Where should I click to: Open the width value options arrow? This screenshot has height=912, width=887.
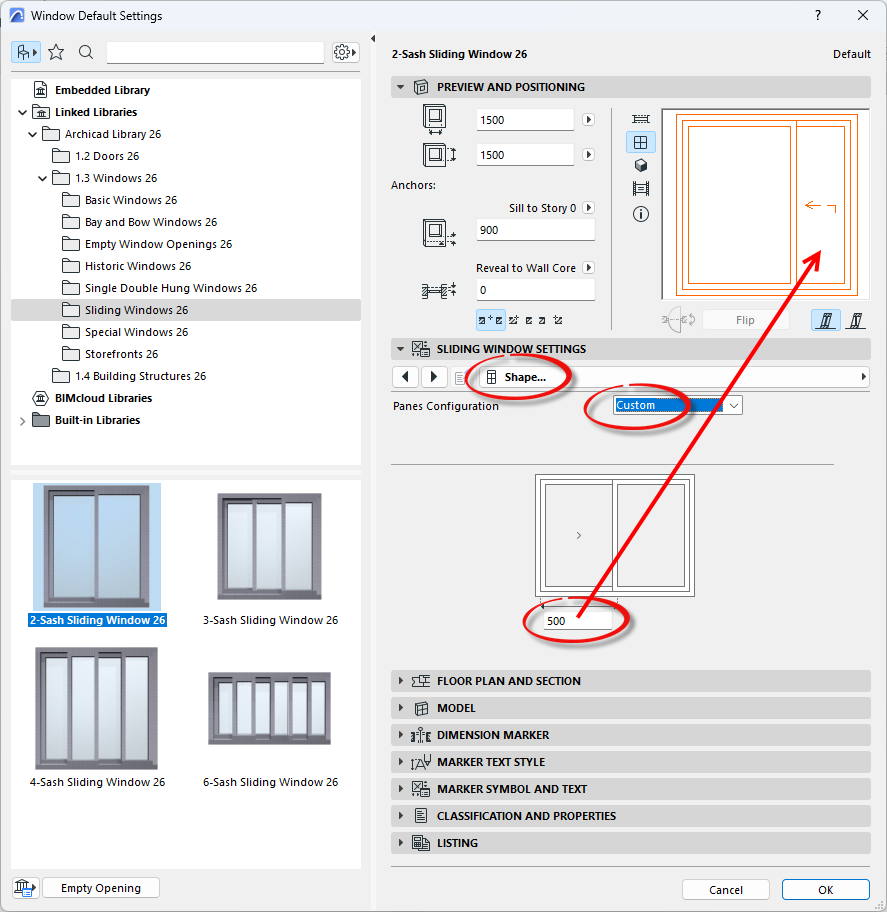tap(589, 120)
